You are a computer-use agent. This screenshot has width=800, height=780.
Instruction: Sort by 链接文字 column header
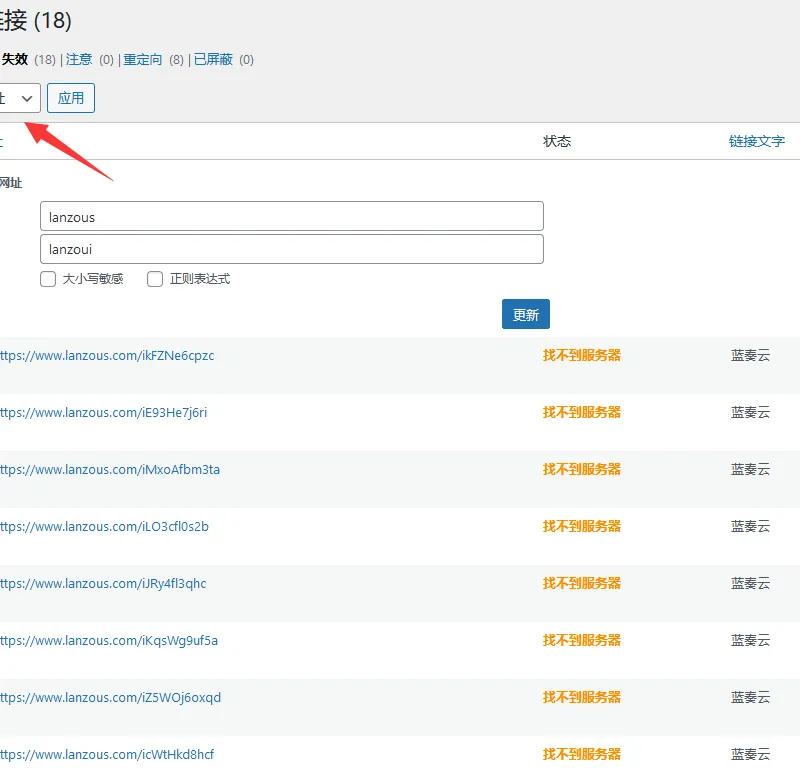click(757, 141)
